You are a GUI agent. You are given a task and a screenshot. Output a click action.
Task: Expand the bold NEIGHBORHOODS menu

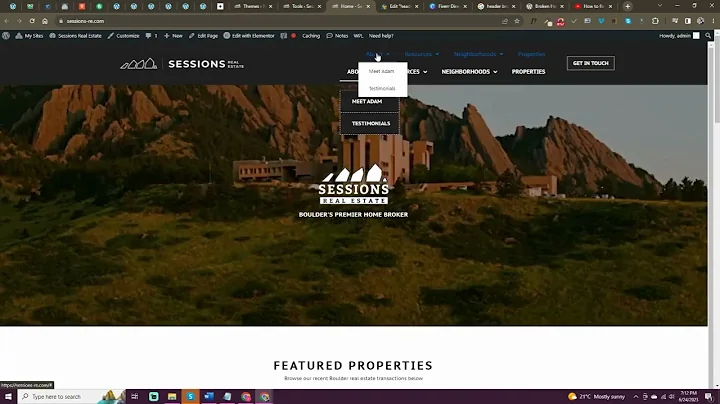[x=469, y=72]
